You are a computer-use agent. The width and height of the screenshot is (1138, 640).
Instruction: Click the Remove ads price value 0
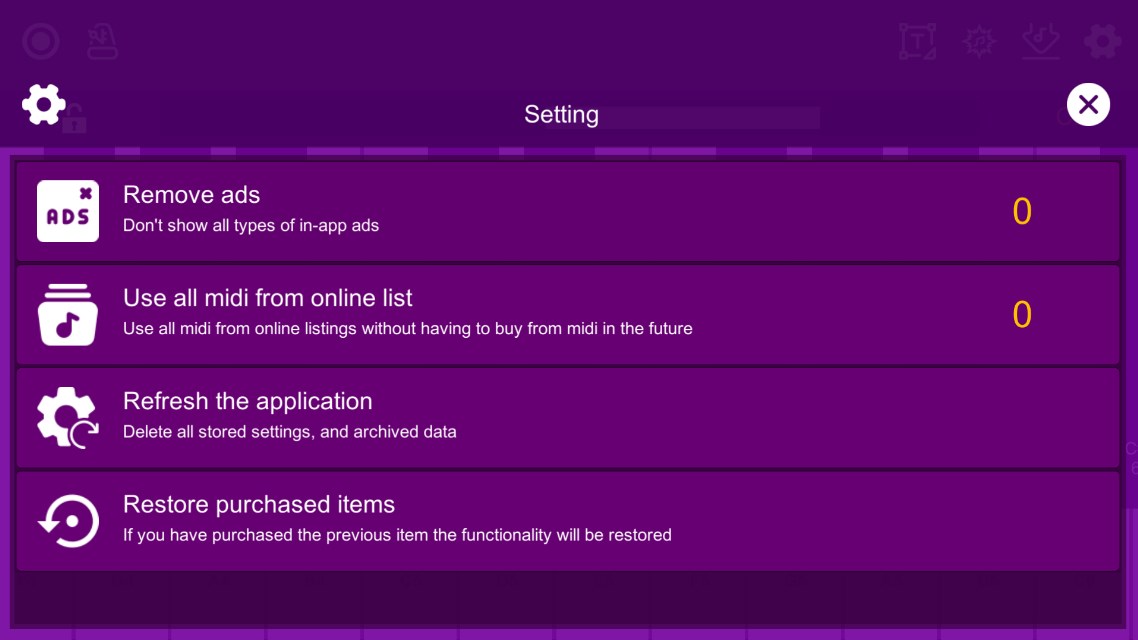coord(1021,211)
